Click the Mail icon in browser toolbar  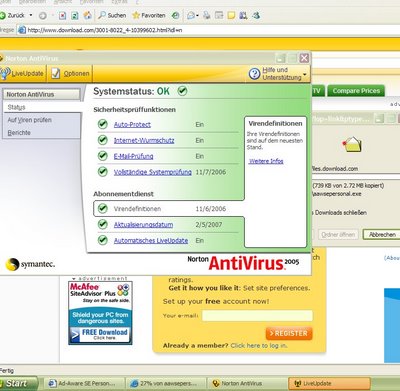(x=192, y=15)
